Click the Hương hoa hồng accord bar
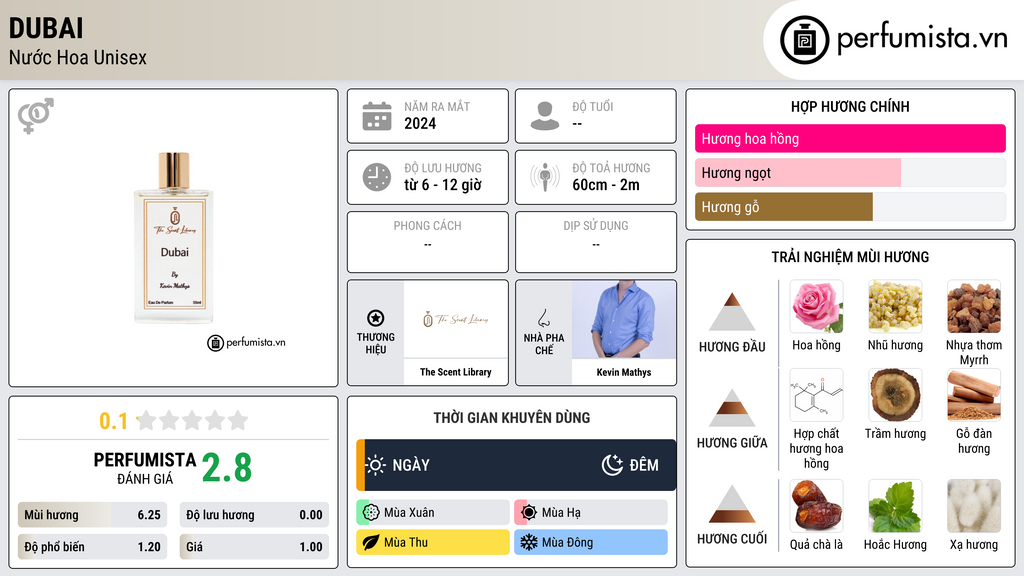The image size is (1024, 576). click(x=850, y=138)
